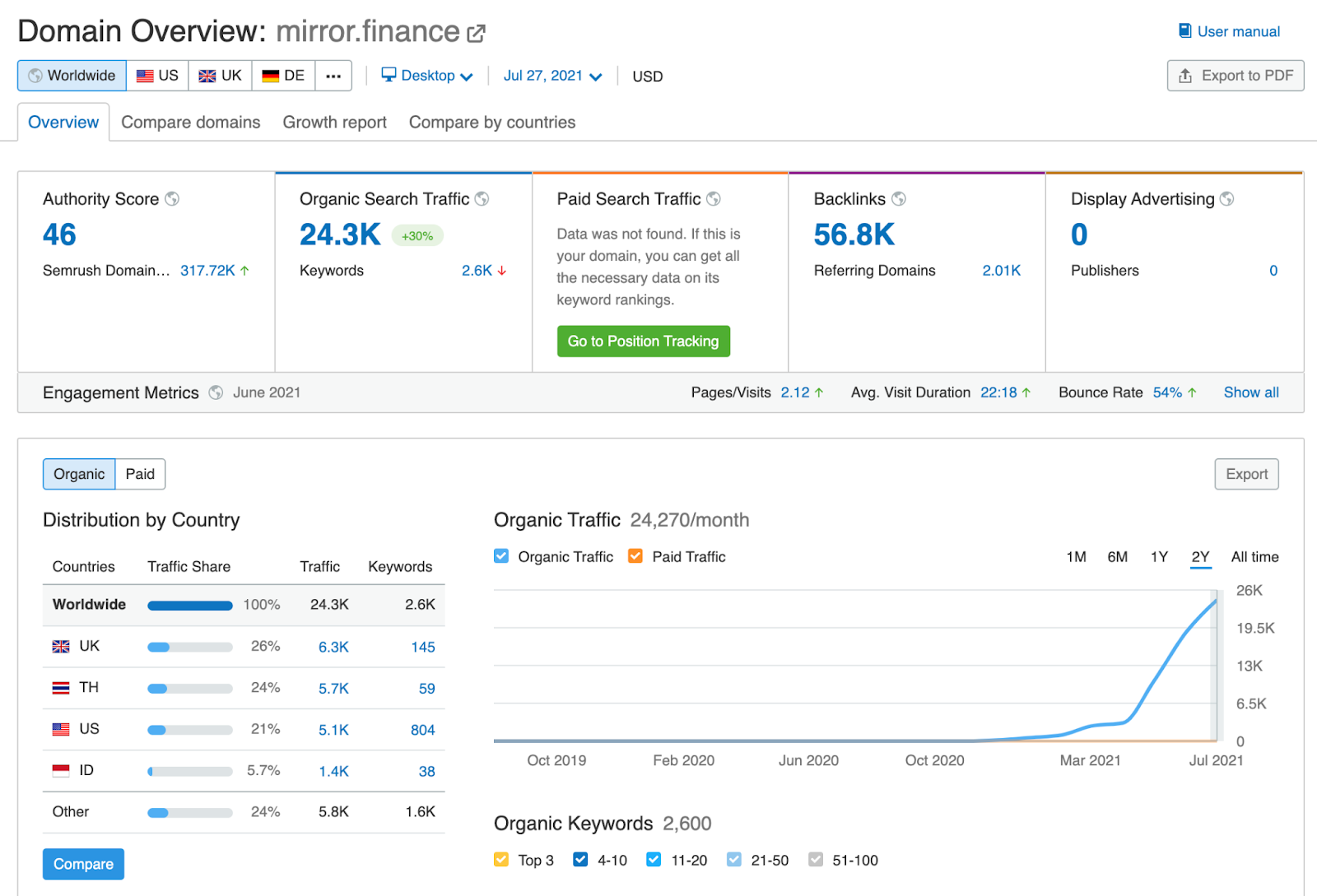Click globe icon beside Authority Score

[x=172, y=199]
